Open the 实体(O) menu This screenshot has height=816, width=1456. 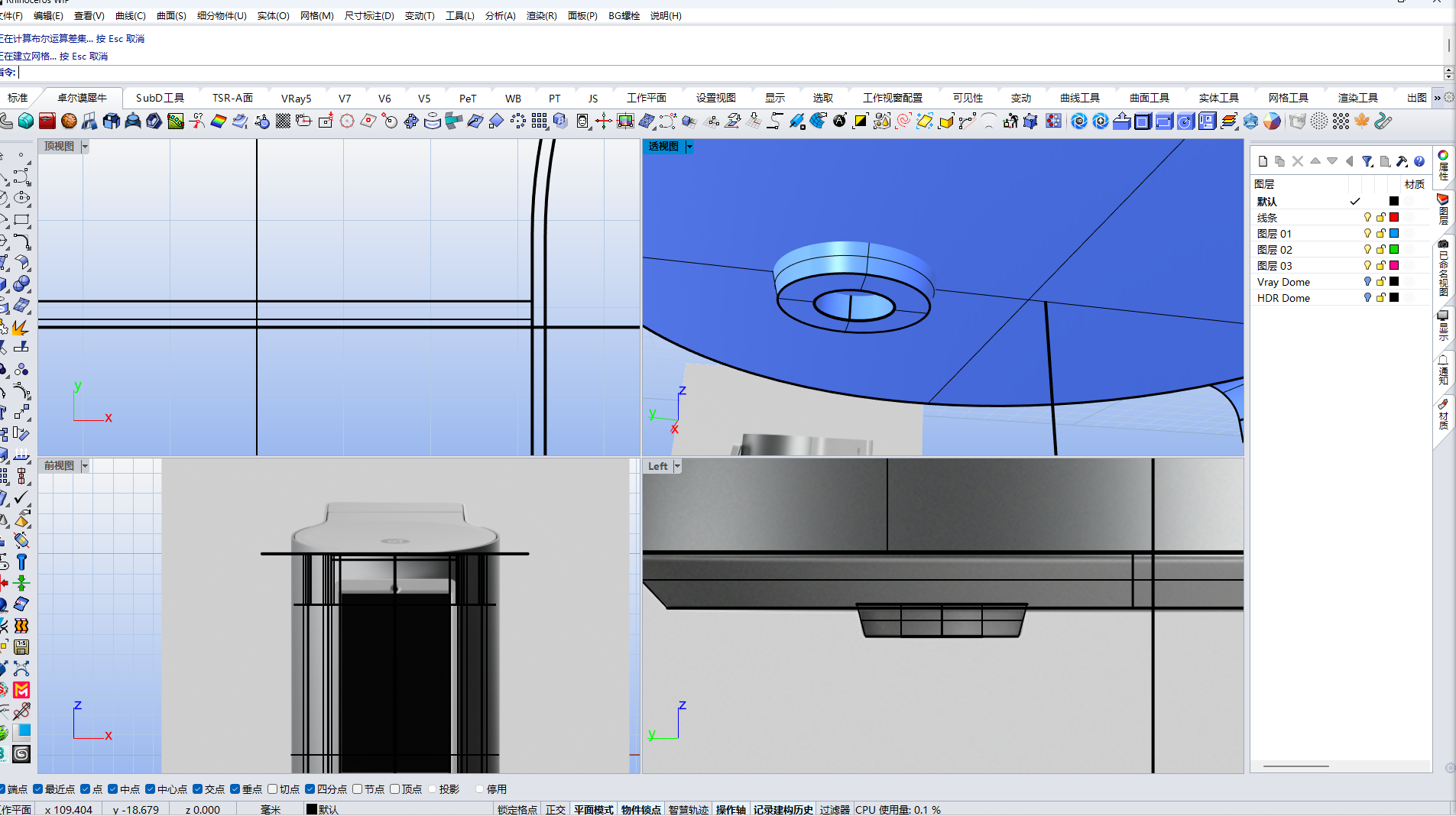coord(273,15)
